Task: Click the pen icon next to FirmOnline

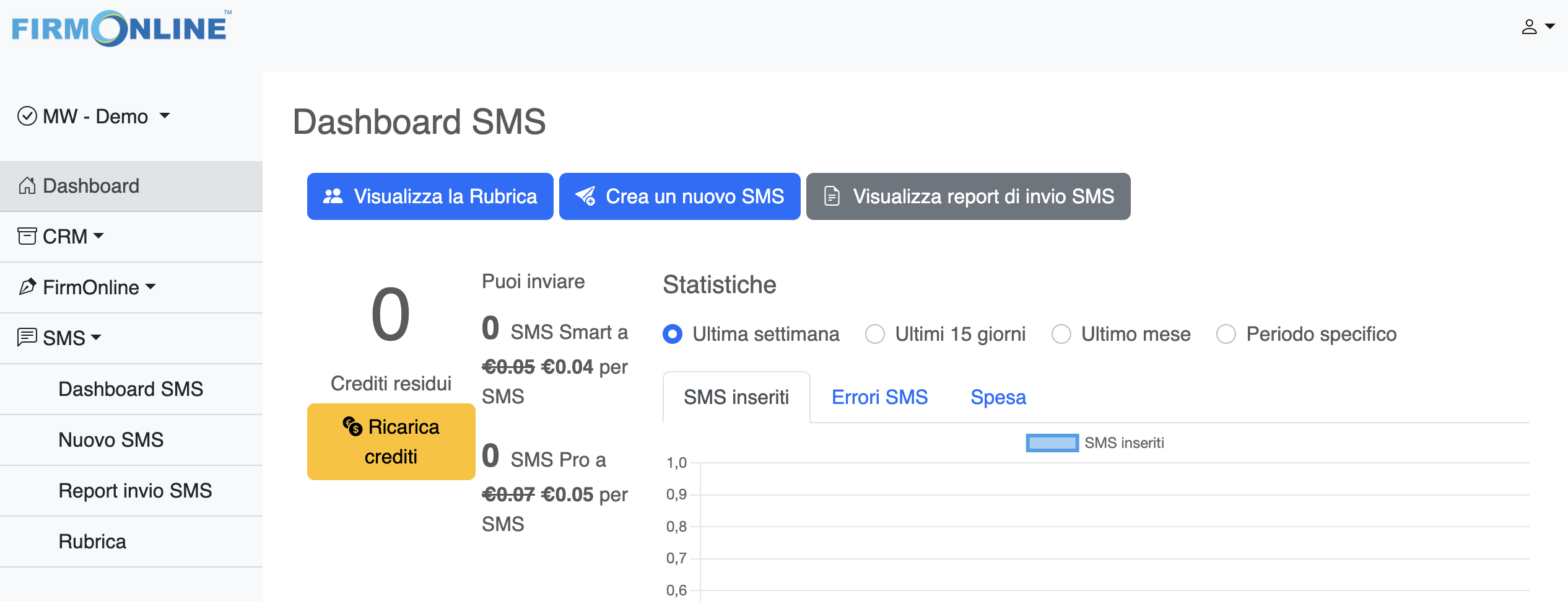Action: (x=26, y=287)
